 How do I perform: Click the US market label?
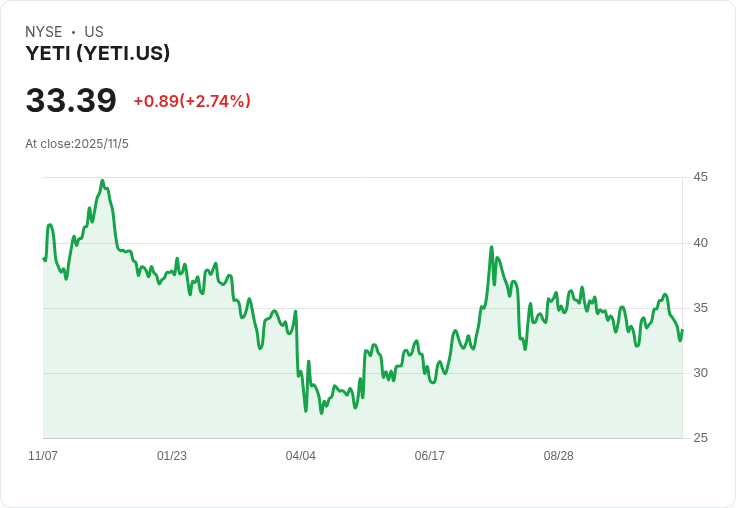click(94, 32)
